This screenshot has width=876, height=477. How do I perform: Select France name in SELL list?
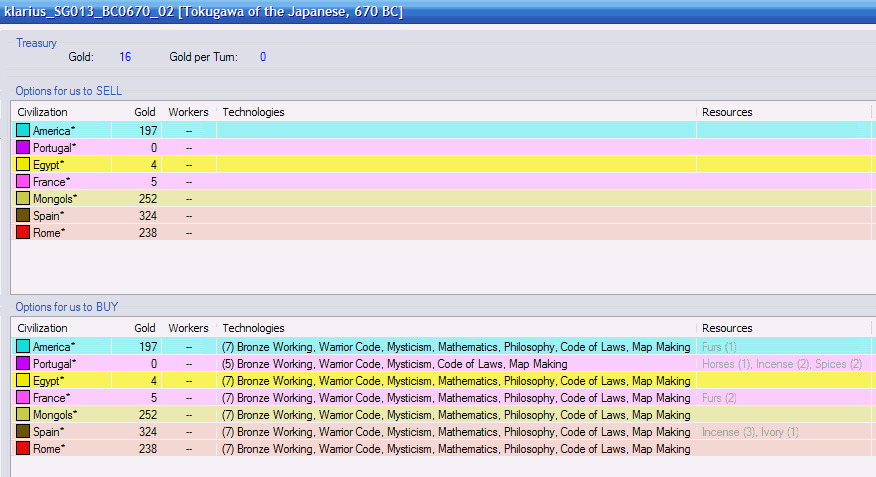(51, 182)
